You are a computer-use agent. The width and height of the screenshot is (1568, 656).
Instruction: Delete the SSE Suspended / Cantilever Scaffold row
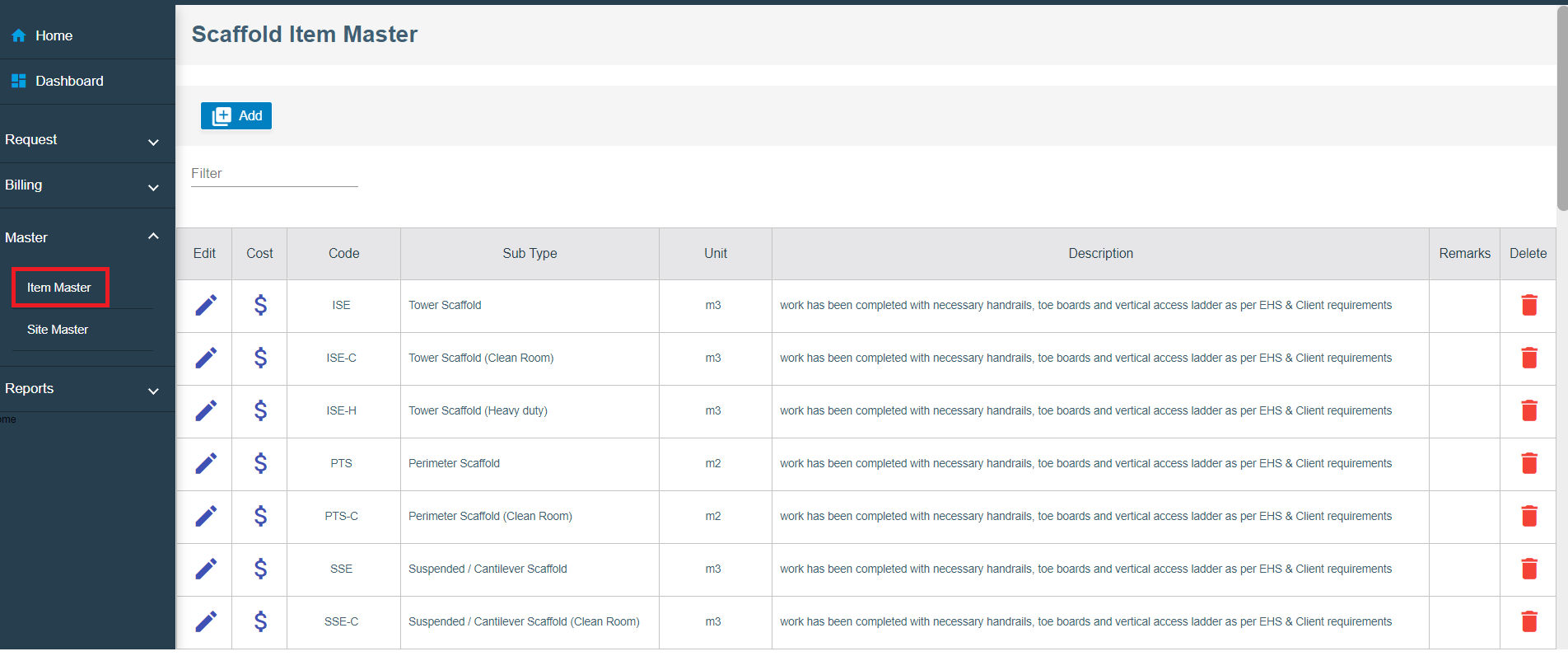[x=1528, y=569]
